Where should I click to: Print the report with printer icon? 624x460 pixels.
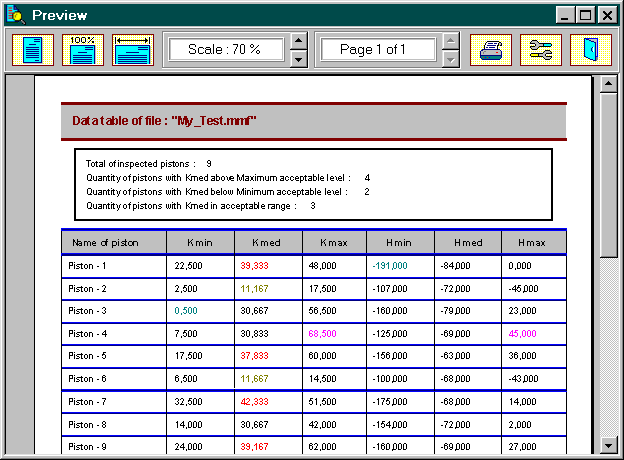click(491, 50)
